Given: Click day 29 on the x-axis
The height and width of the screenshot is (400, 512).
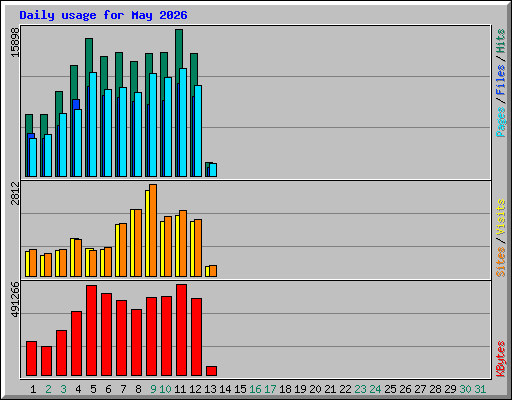Looking at the screenshot, I should [x=450, y=389].
